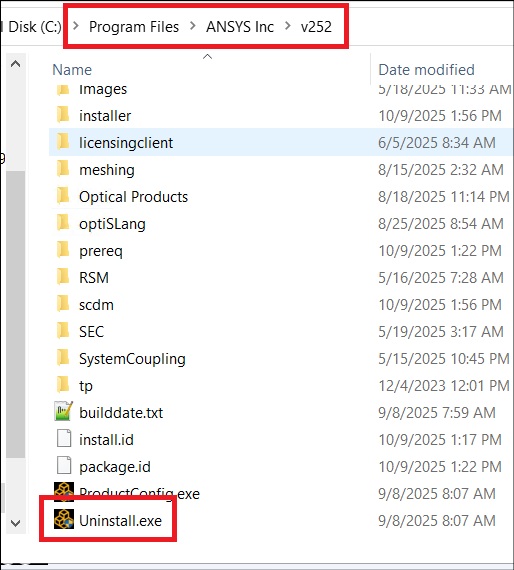Click the date 6/5/2025 8:34 AM
This screenshot has width=514, height=570.
click(x=437, y=142)
